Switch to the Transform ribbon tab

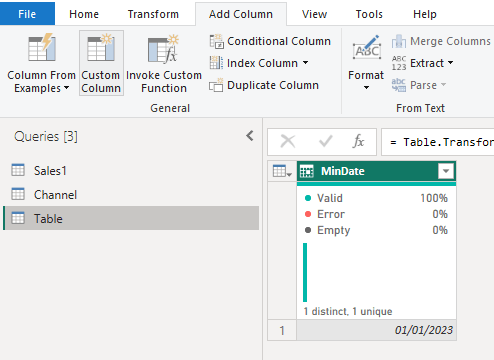click(153, 14)
